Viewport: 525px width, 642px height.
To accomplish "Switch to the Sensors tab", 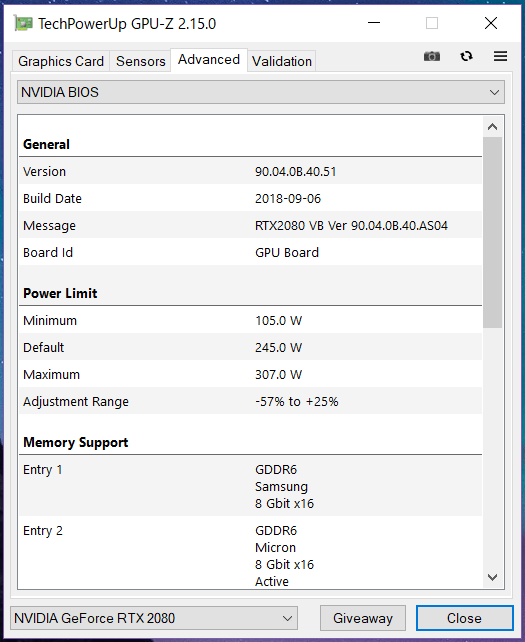I will [140, 61].
